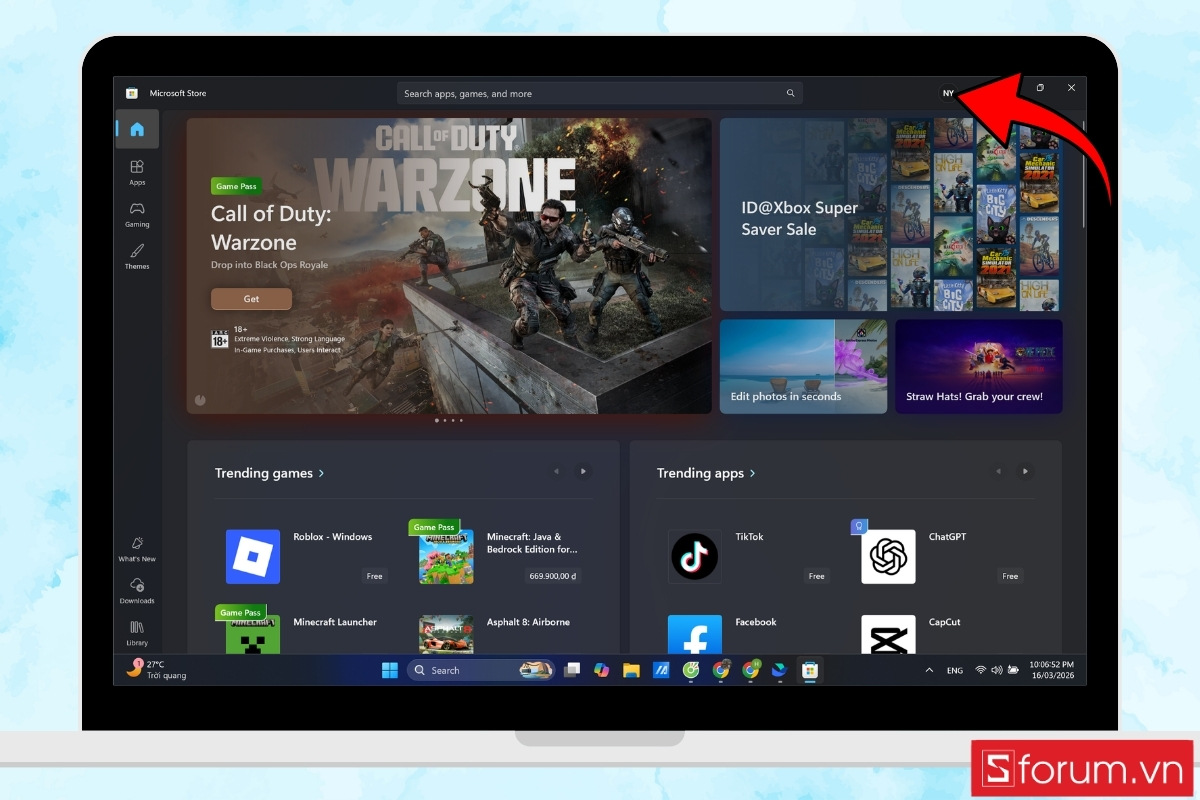The image size is (1200, 800).
Task: Go to Home in the sidebar
Action: [x=137, y=129]
